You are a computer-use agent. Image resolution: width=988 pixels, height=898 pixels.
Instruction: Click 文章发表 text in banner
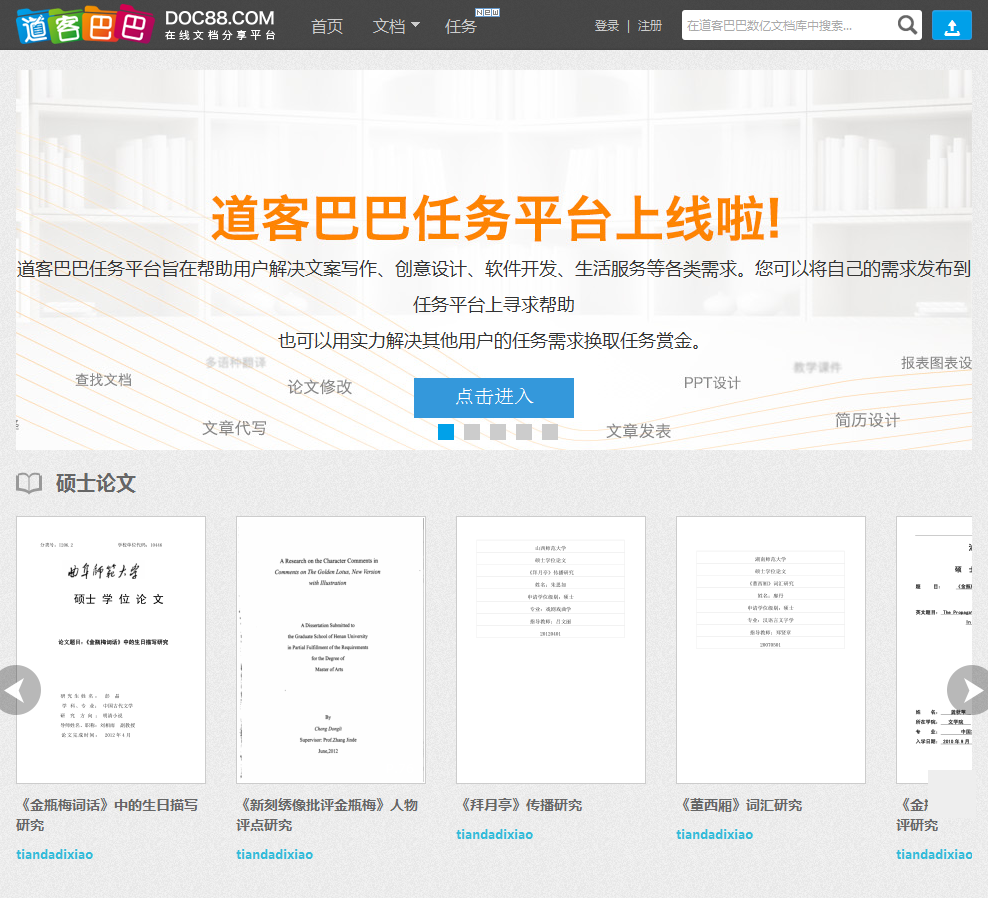(638, 431)
